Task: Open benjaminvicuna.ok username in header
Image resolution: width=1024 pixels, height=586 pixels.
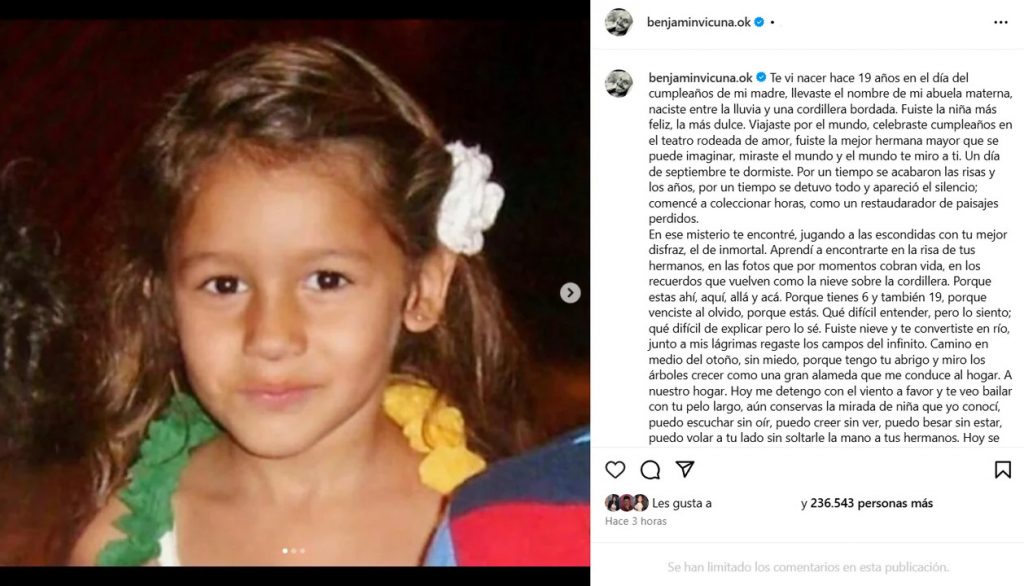Action: click(x=698, y=22)
